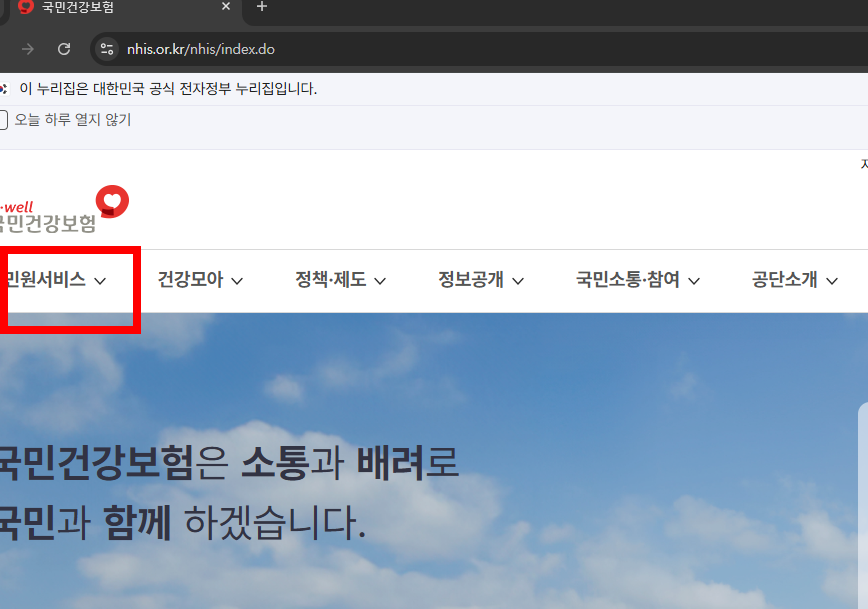Reload the current page
The width and height of the screenshot is (868, 609).
64,47
